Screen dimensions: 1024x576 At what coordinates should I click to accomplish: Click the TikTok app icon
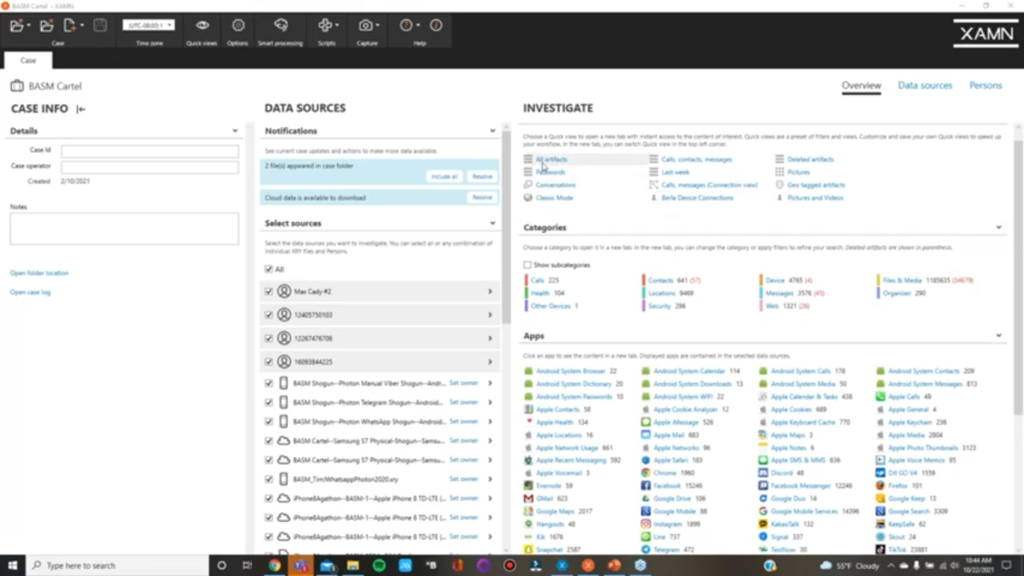click(x=880, y=549)
